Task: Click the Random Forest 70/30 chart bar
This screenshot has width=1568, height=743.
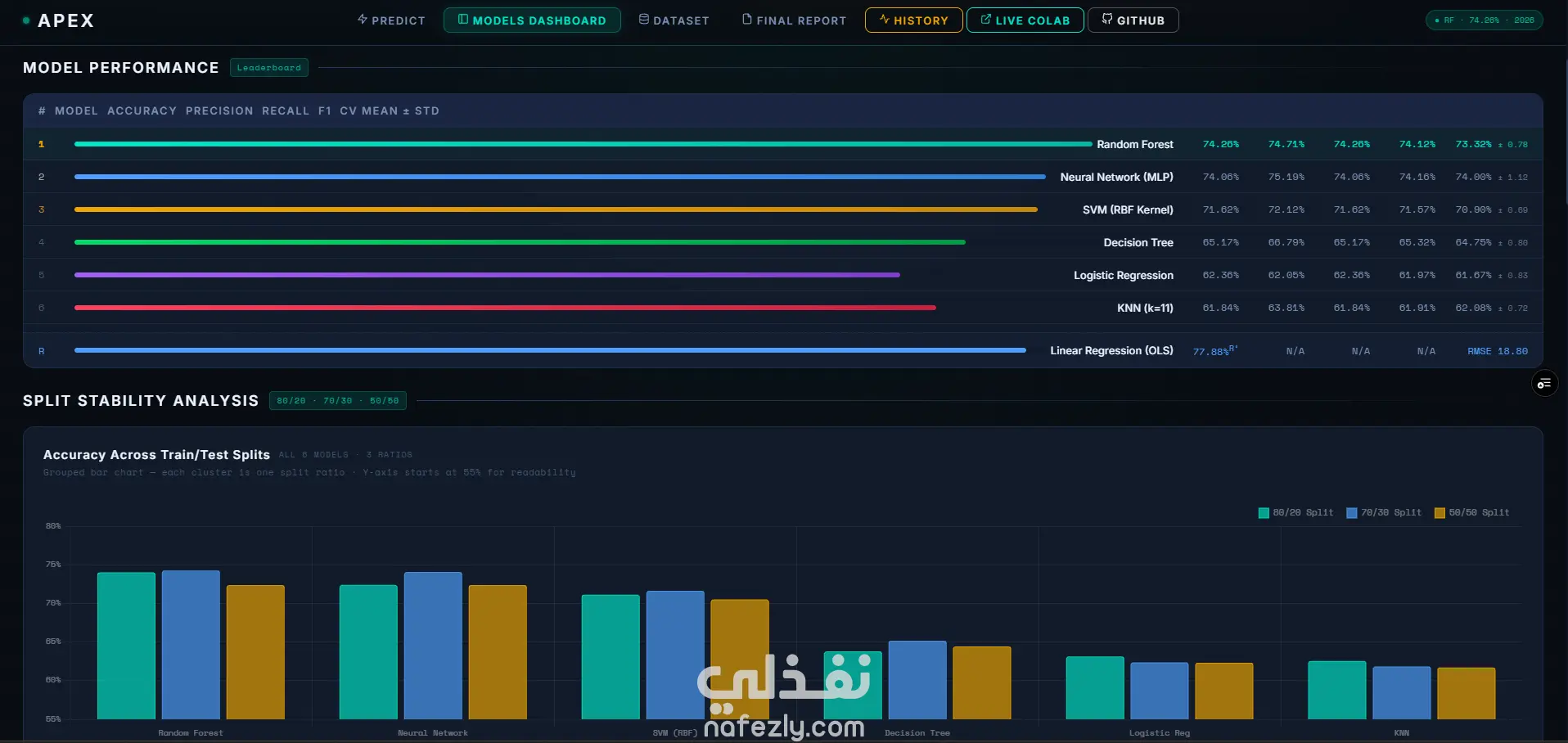Action: (x=191, y=645)
